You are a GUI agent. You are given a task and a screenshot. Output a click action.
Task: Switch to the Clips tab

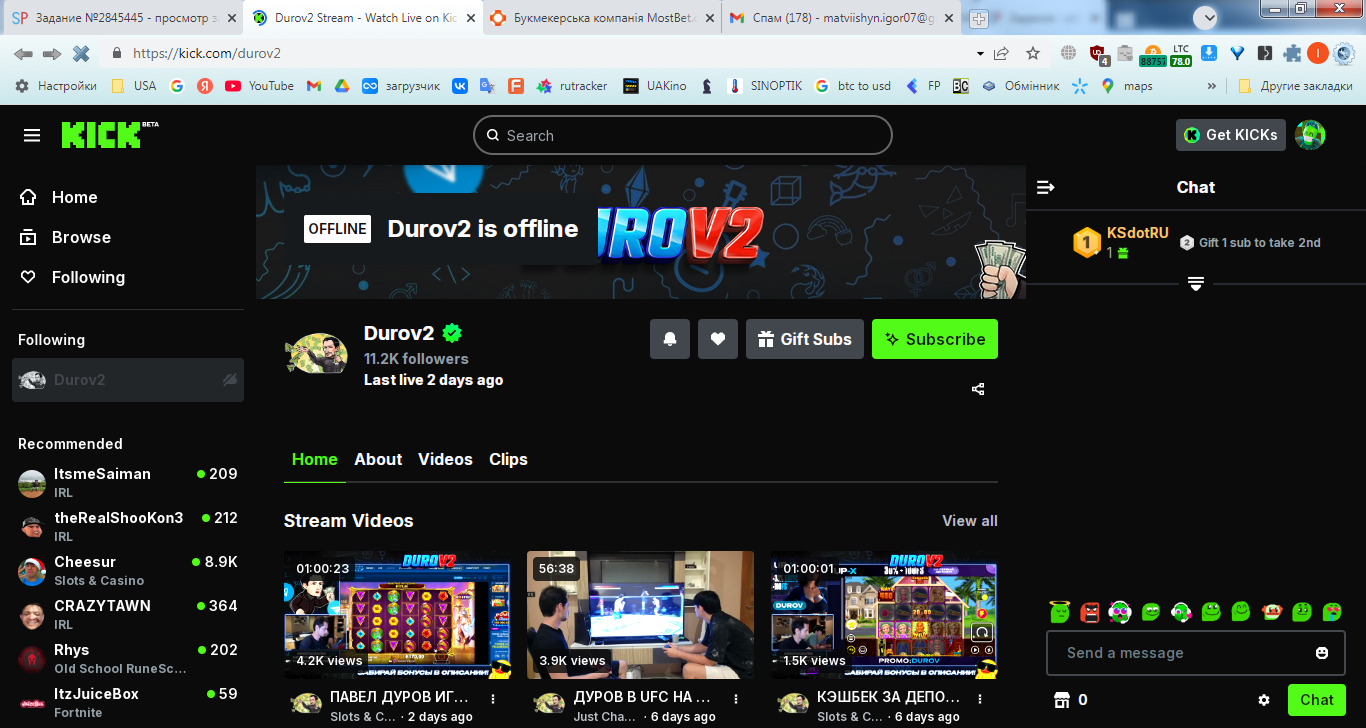(508, 459)
